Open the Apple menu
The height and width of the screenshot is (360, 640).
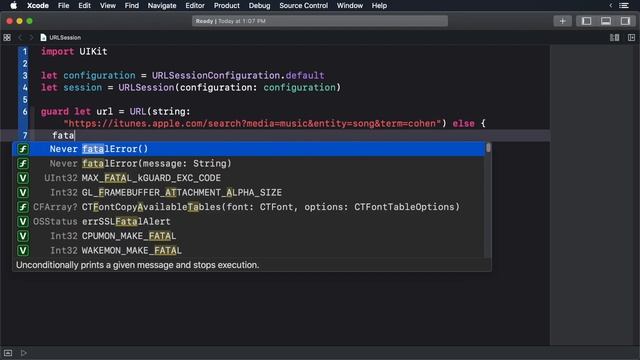tap(13, 6)
